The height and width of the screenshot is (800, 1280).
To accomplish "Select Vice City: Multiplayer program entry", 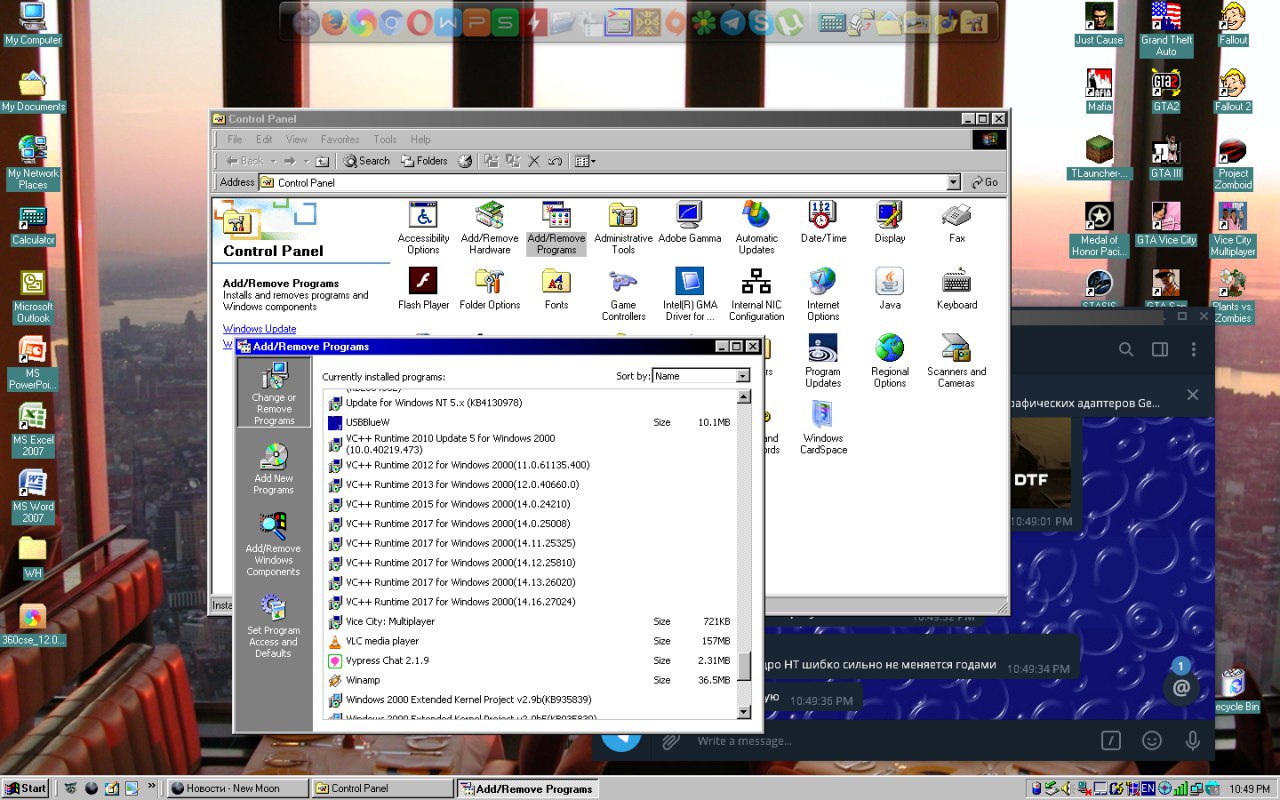I will [530, 621].
